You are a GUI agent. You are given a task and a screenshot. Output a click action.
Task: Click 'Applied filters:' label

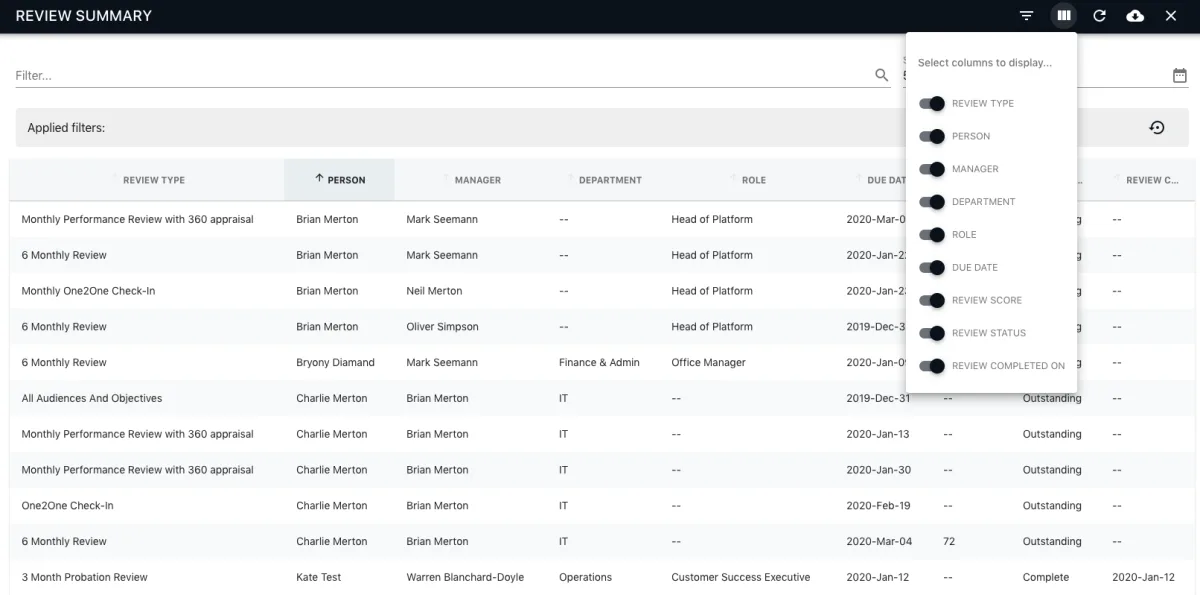tap(66, 128)
